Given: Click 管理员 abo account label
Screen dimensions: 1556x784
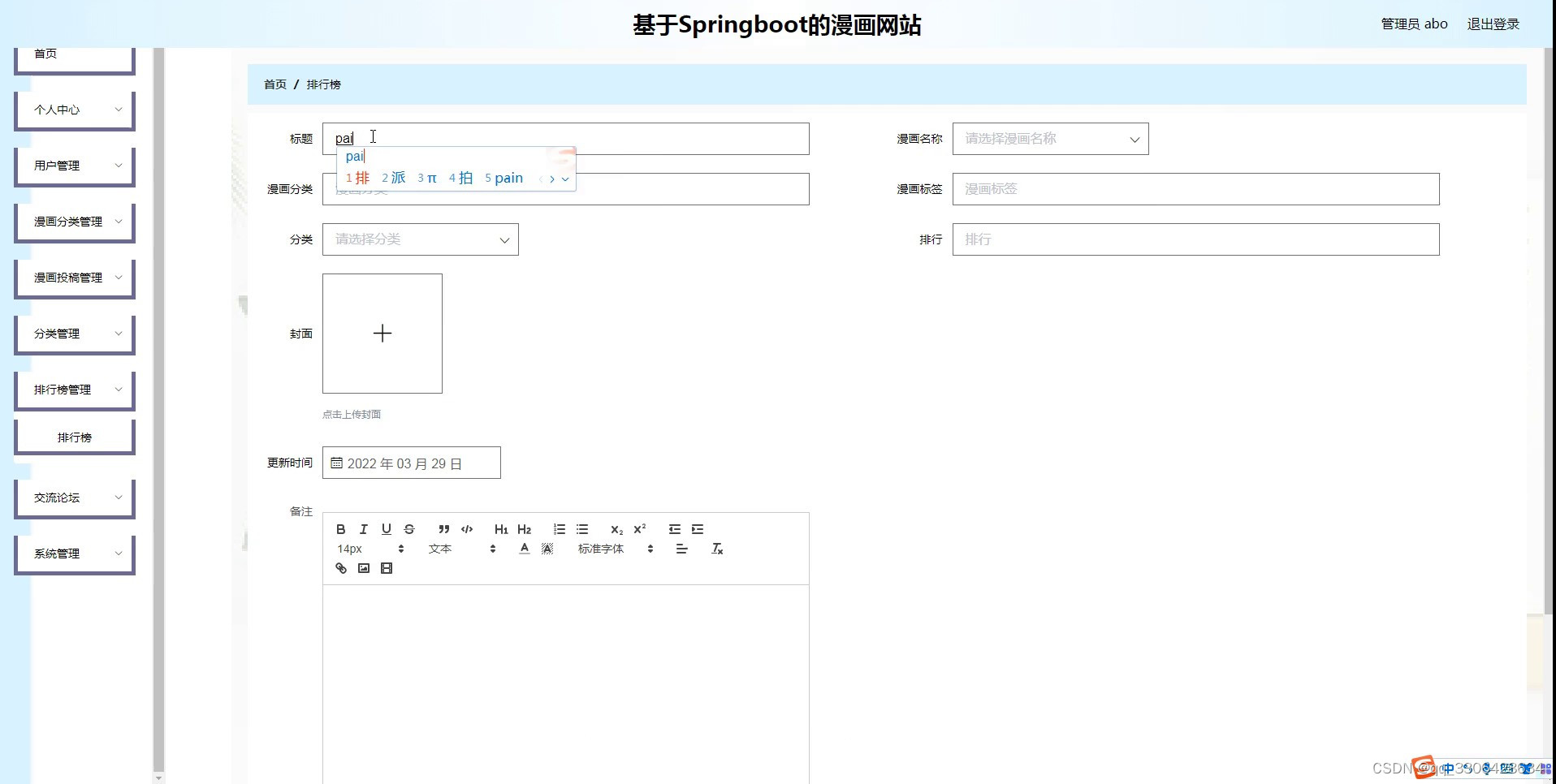Looking at the screenshot, I should pos(1414,24).
